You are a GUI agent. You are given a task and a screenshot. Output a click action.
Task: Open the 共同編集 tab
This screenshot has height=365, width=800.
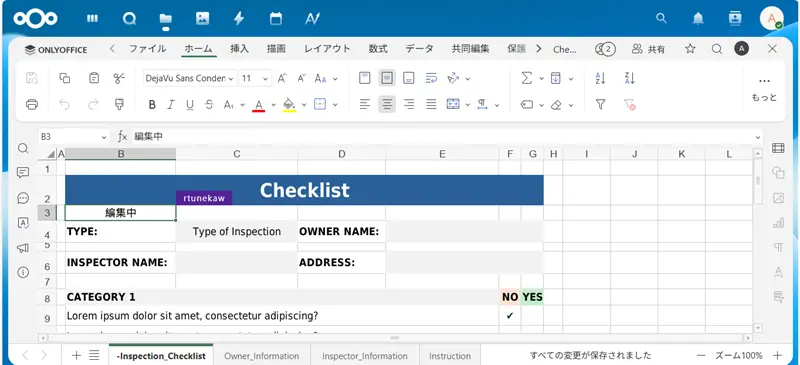(x=470, y=49)
